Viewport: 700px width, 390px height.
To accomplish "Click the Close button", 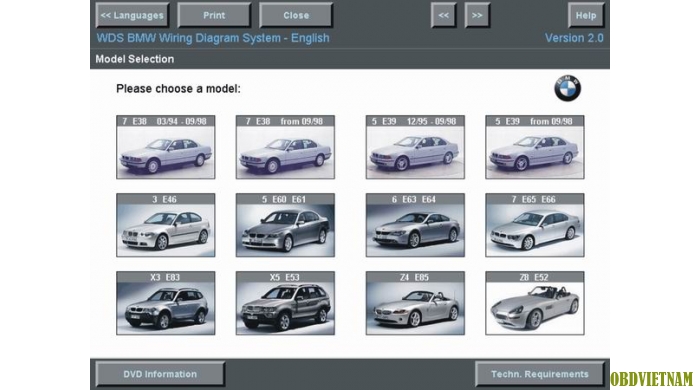I will (296, 15).
